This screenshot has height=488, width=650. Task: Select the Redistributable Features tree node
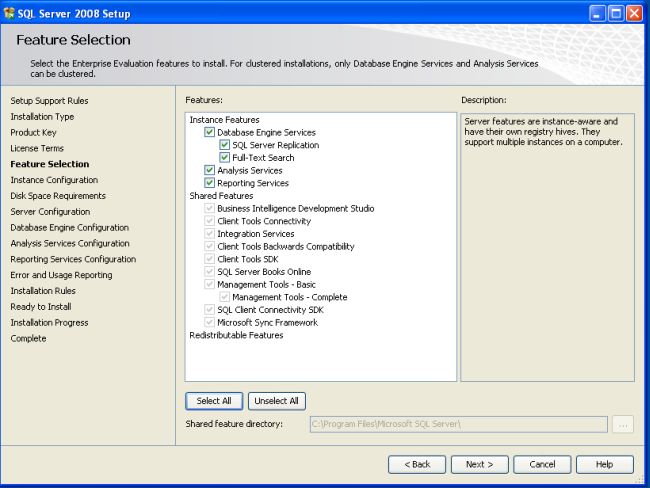236,335
